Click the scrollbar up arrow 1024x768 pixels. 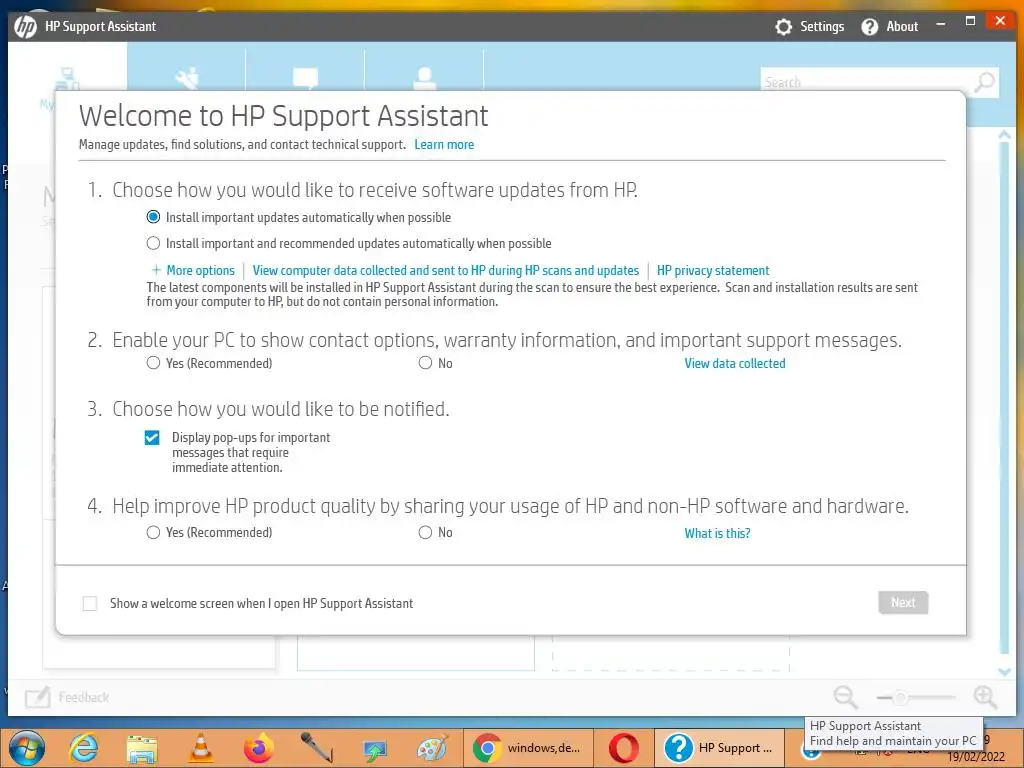(1005, 135)
